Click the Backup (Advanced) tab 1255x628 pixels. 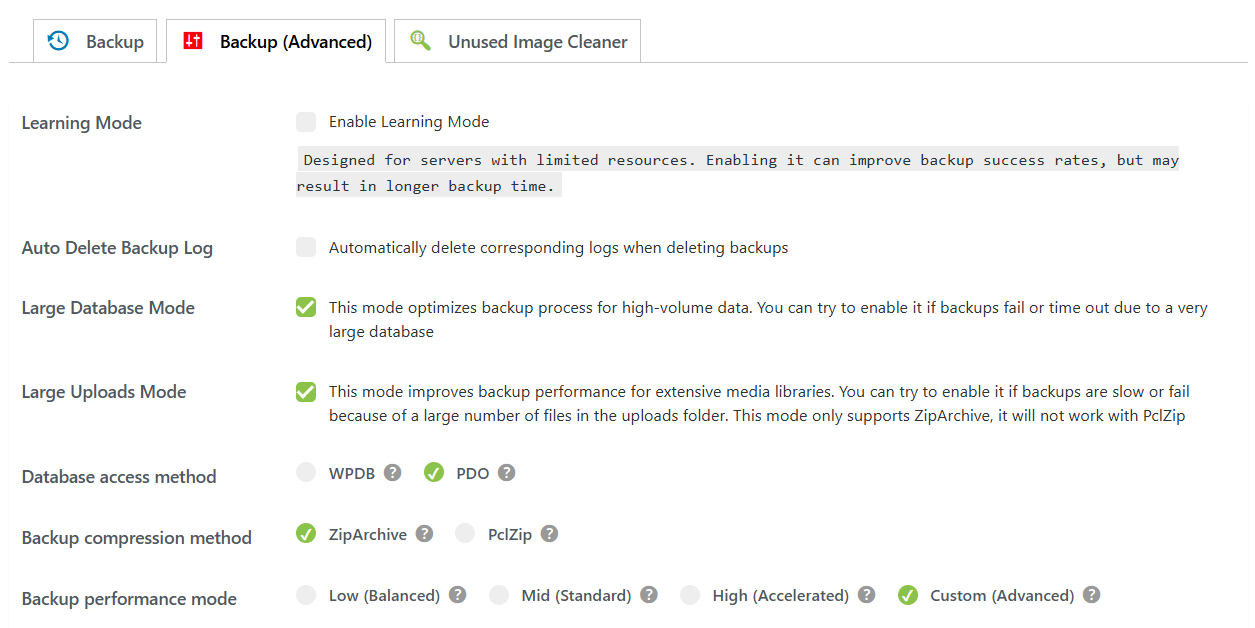pyautogui.click(x=276, y=42)
